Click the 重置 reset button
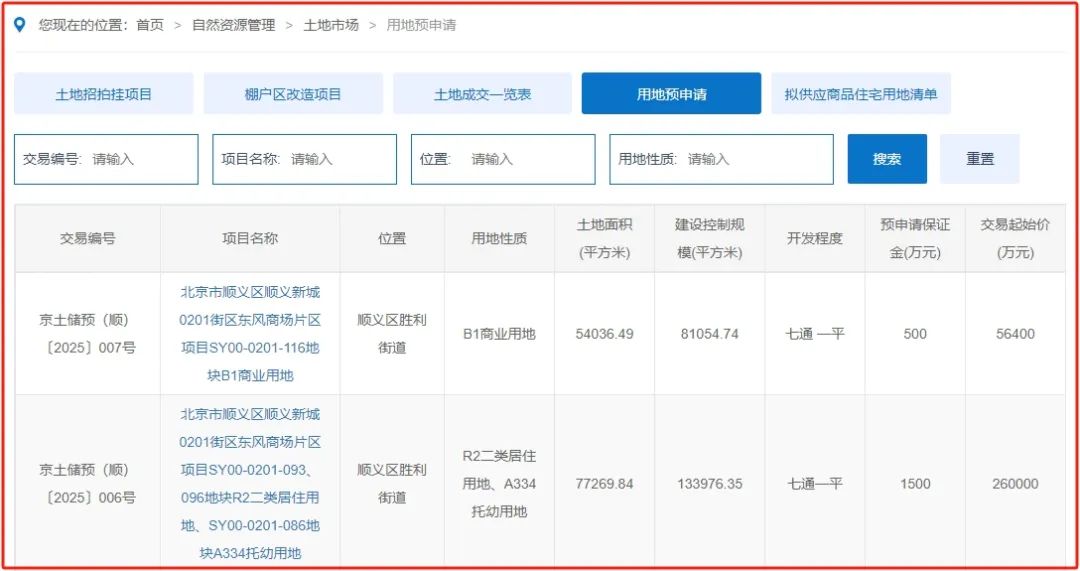Viewport: 1080px width, 571px height. 980,159
